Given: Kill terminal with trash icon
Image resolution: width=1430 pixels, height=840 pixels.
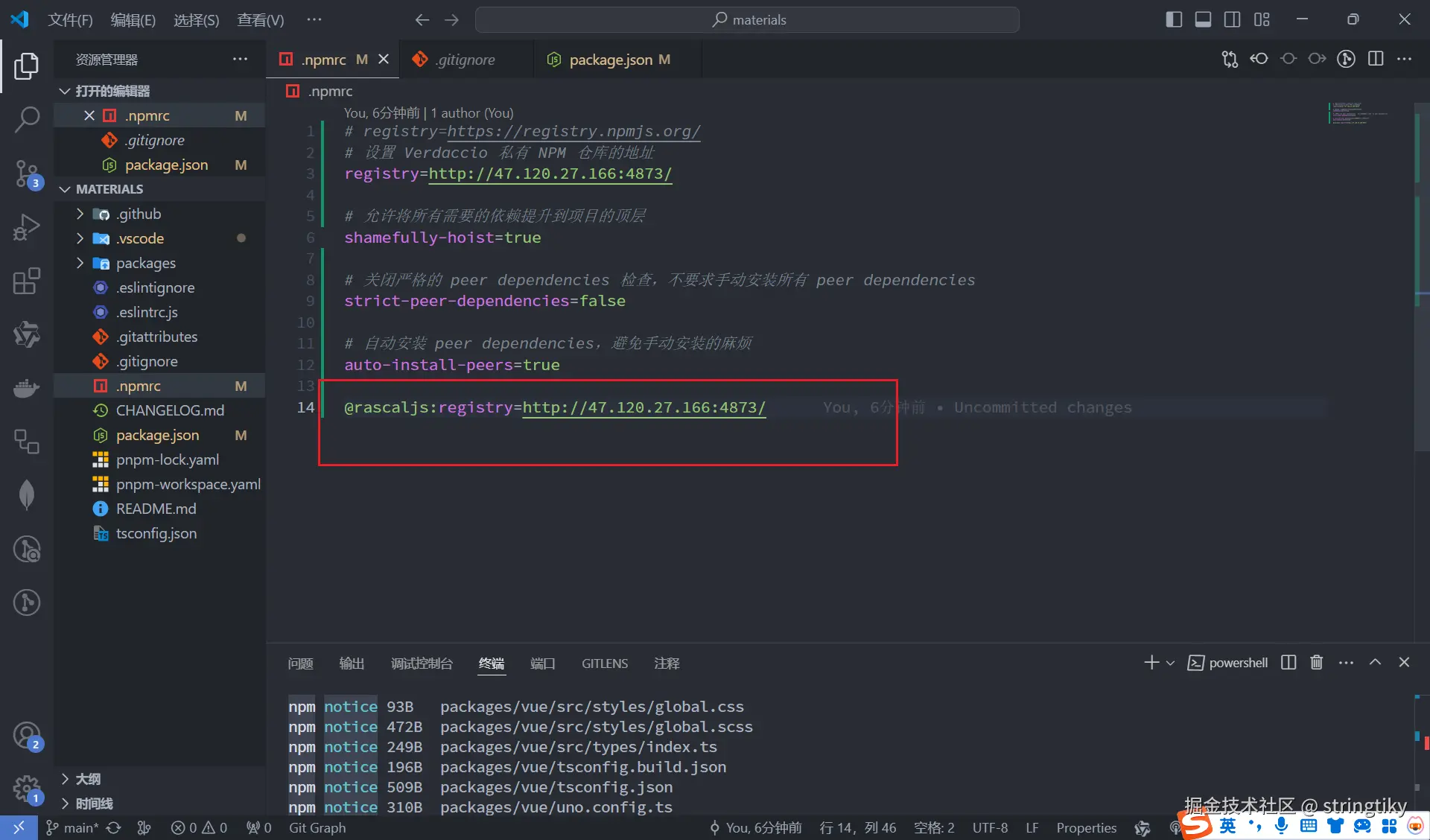Looking at the screenshot, I should pyautogui.click(x=1316, y=663).
